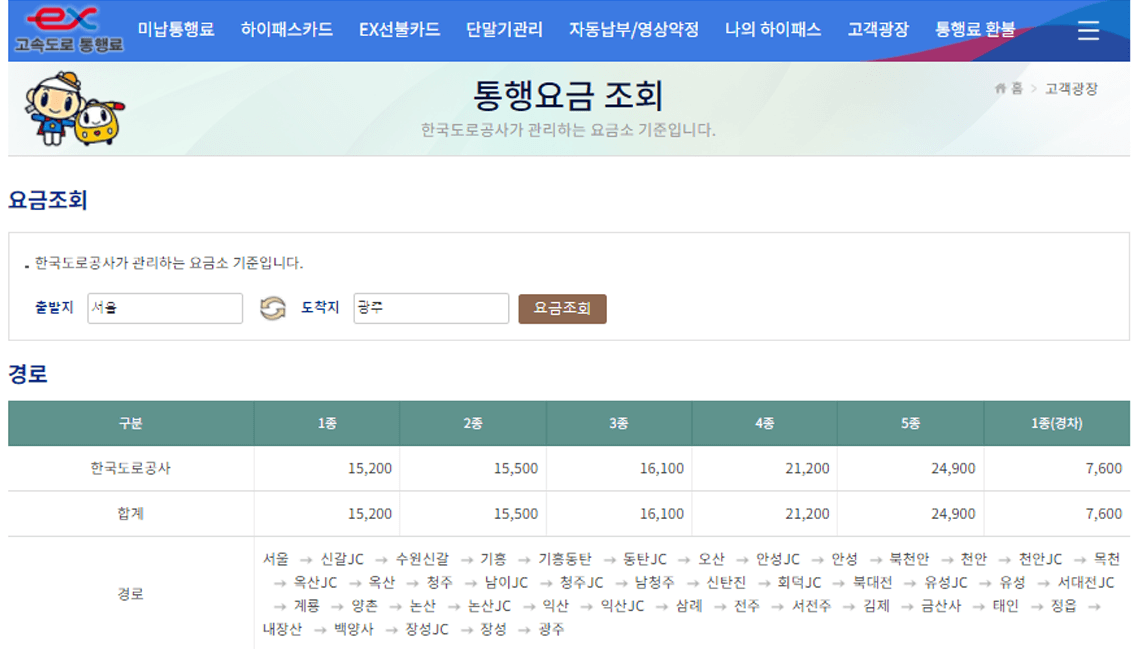Click 홈 breadcrumb link
Image resolution: width=1137 pixels, height=649 pixels.
click(x=1017, y=88)
